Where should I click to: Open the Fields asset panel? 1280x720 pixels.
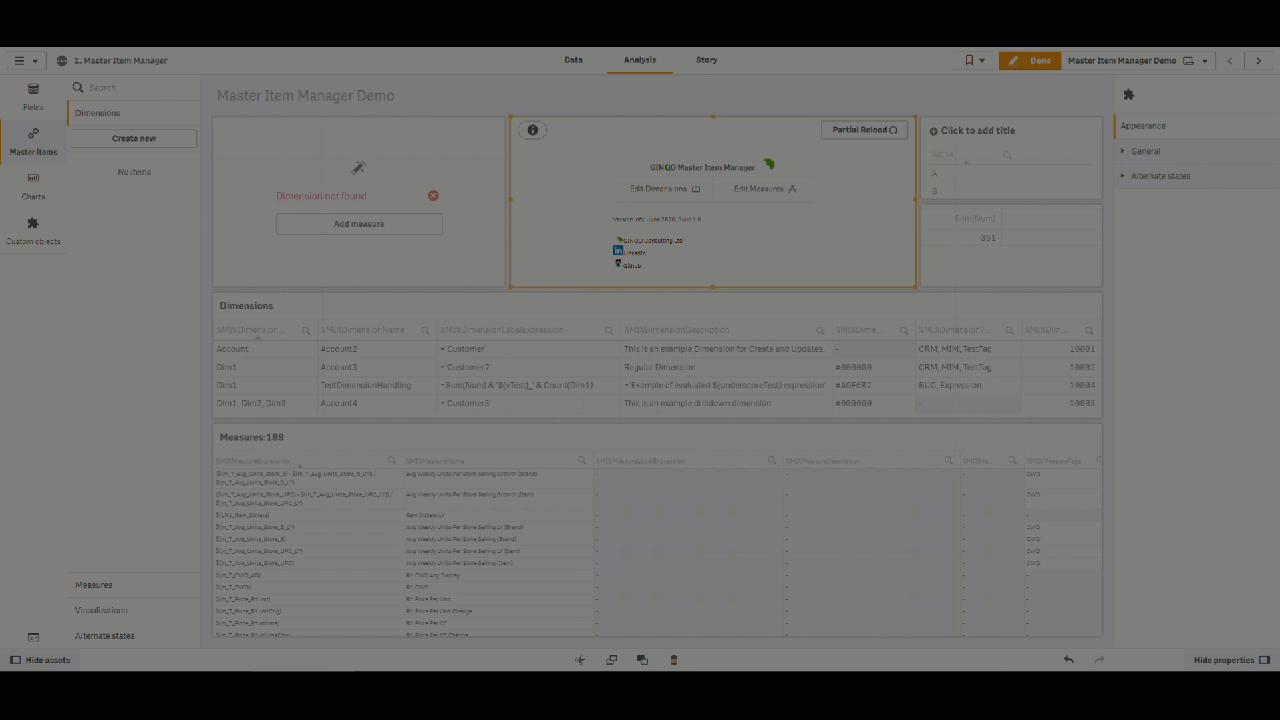[x=33, y=97]
